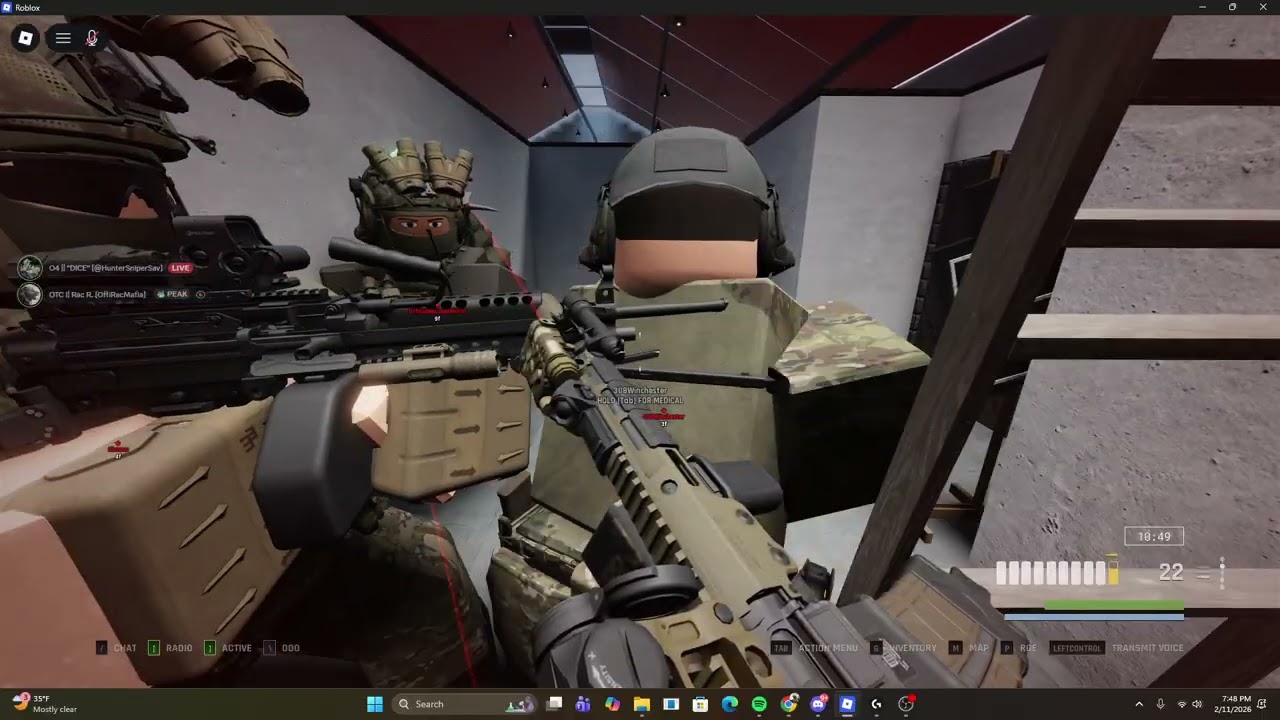The image size is (1280, 720).
Task: Click the ammo count 22
Action: click(1171, 573)
